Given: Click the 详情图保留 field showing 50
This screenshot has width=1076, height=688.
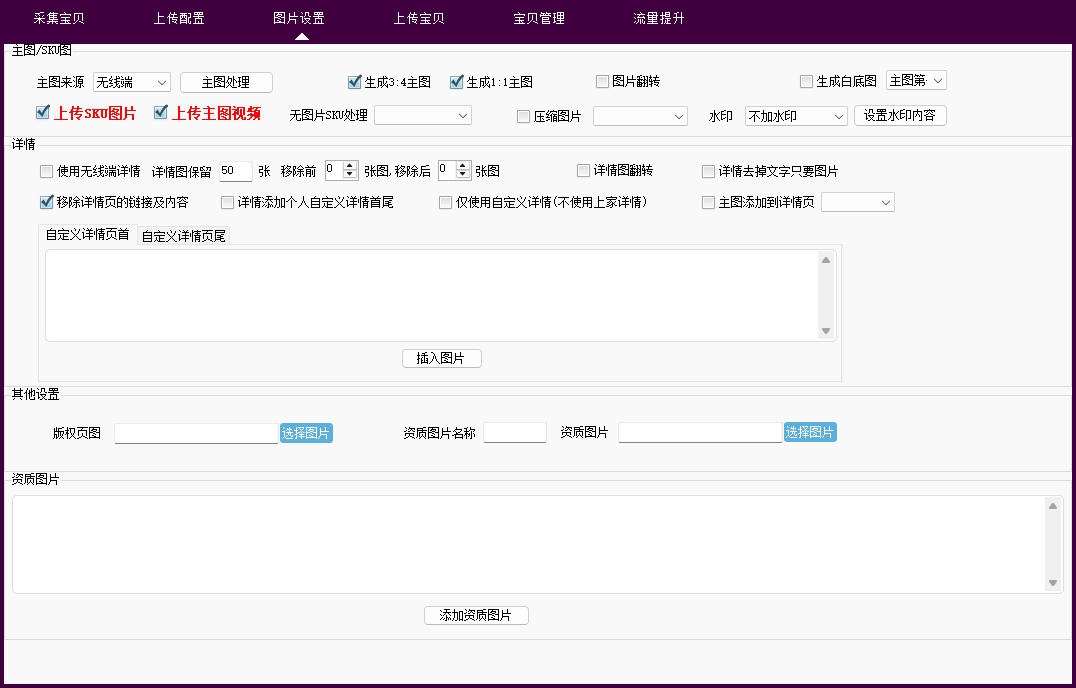Looking at the screenshot, I should [235, 171].
